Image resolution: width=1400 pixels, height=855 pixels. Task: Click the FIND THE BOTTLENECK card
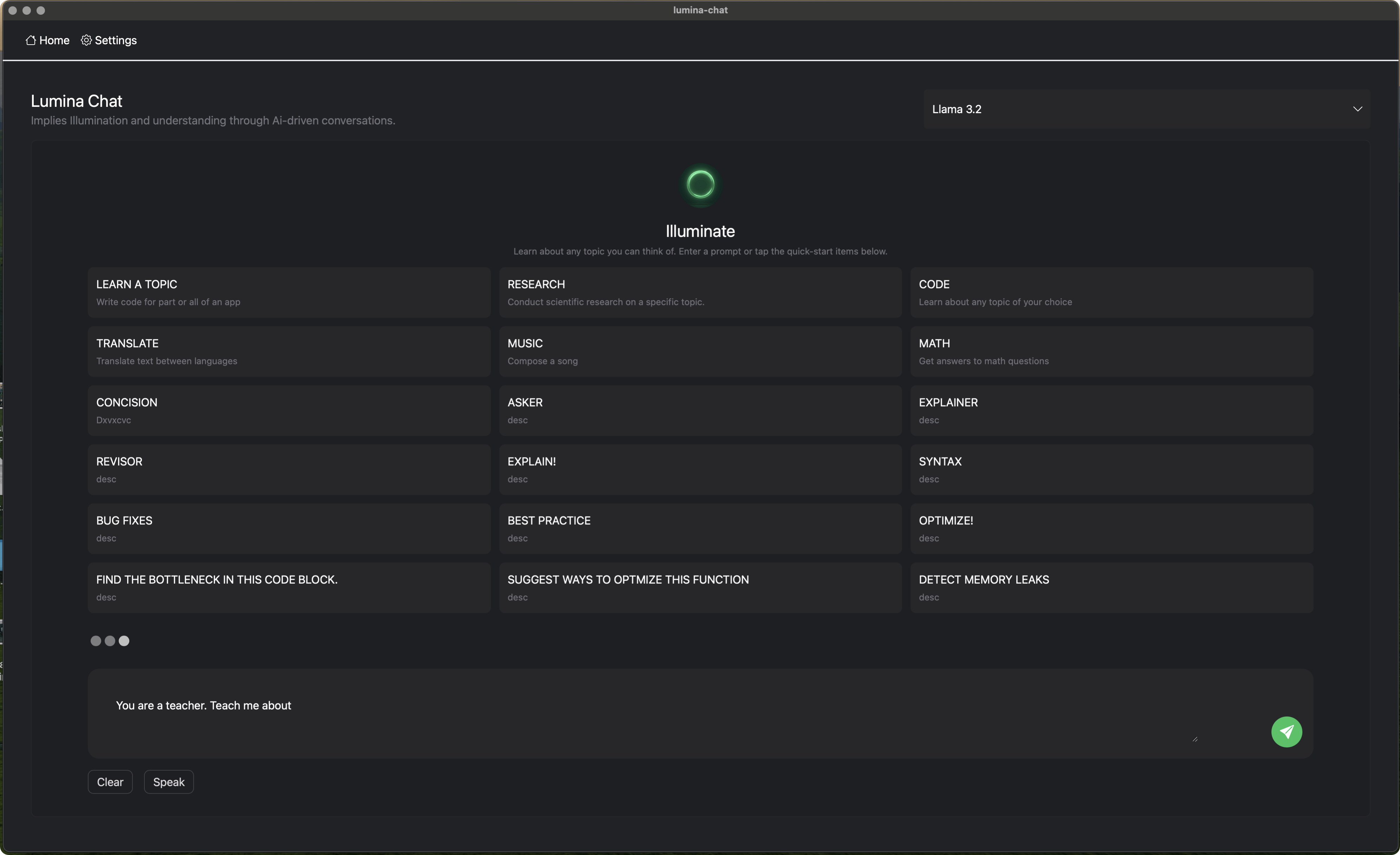click(x=289, y=588)
